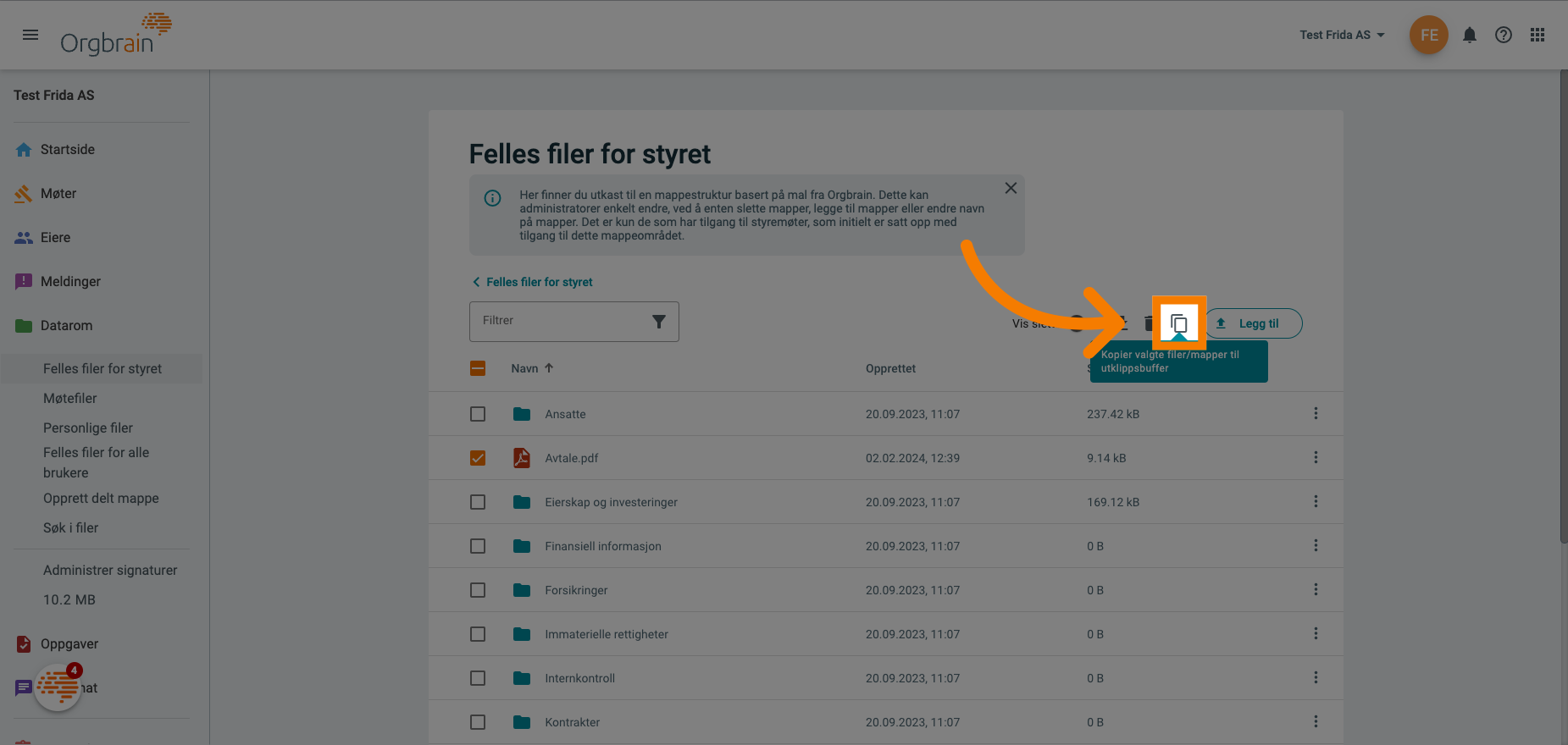Check the Finansiell informasjon checkbox

[x=478, y=546]
